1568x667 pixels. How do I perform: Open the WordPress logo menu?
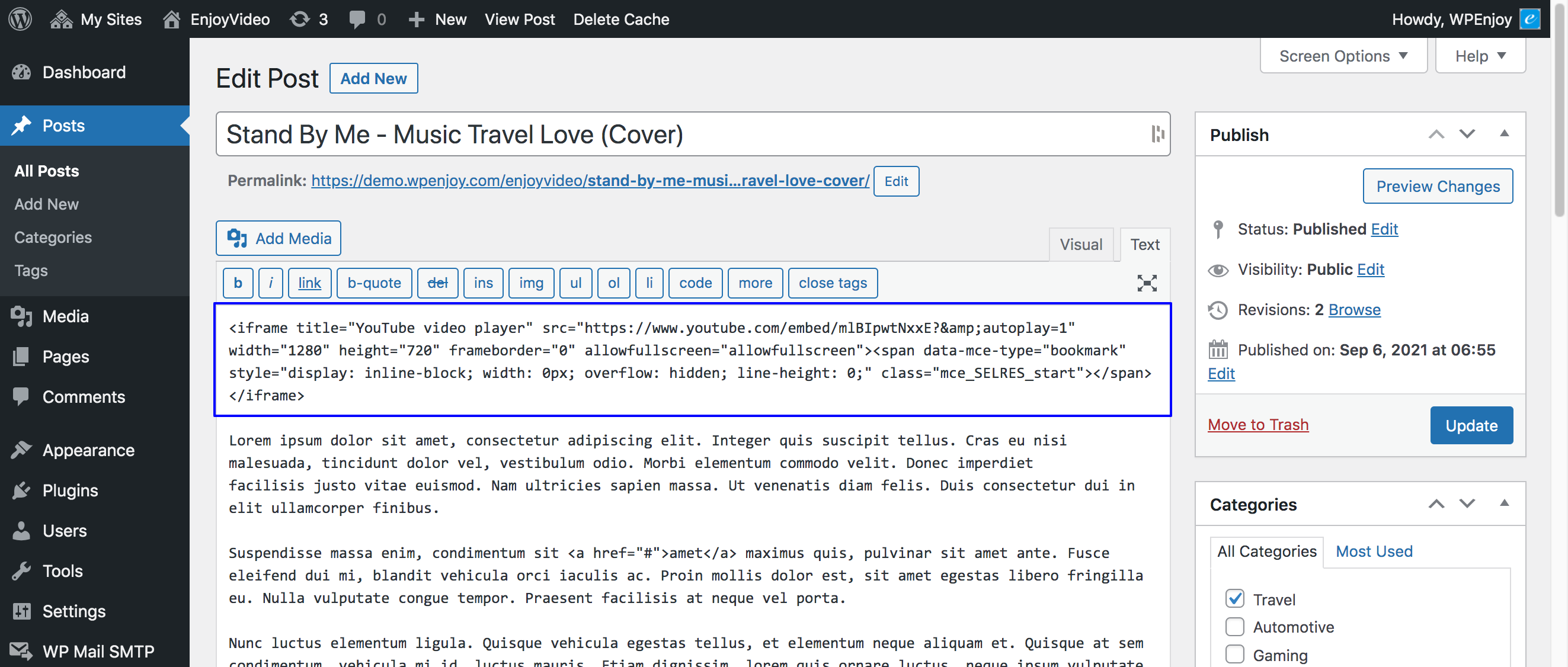point(20,19)
